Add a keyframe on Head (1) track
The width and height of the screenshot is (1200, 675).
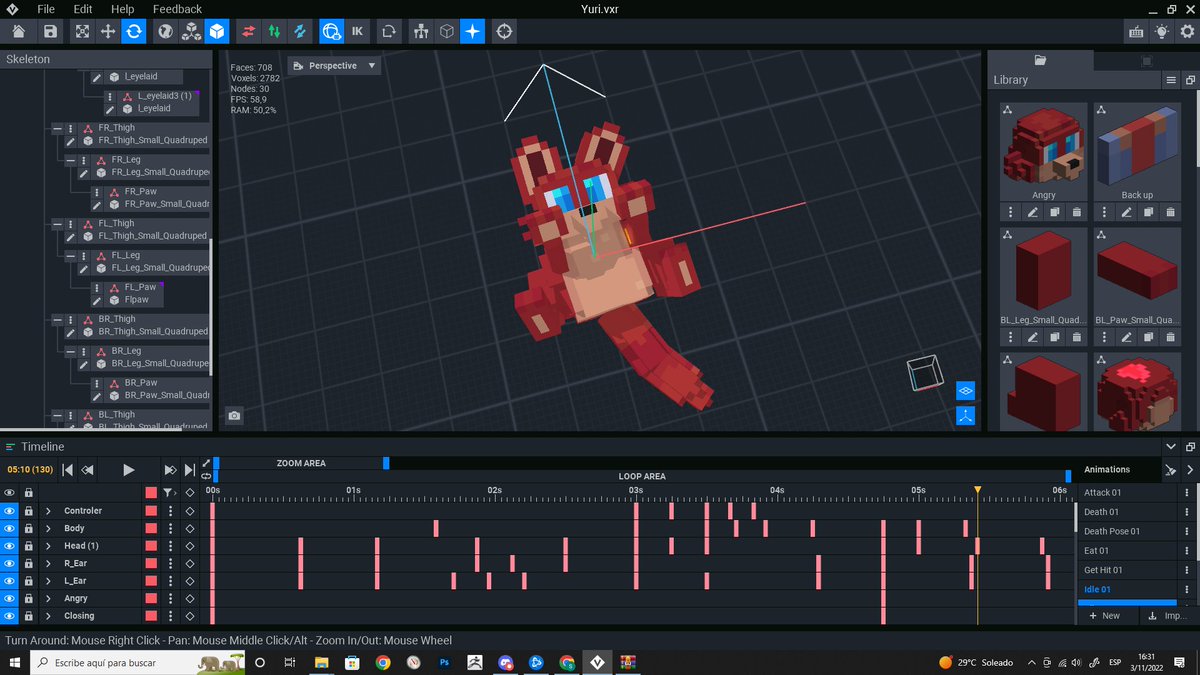pos(190,546)
